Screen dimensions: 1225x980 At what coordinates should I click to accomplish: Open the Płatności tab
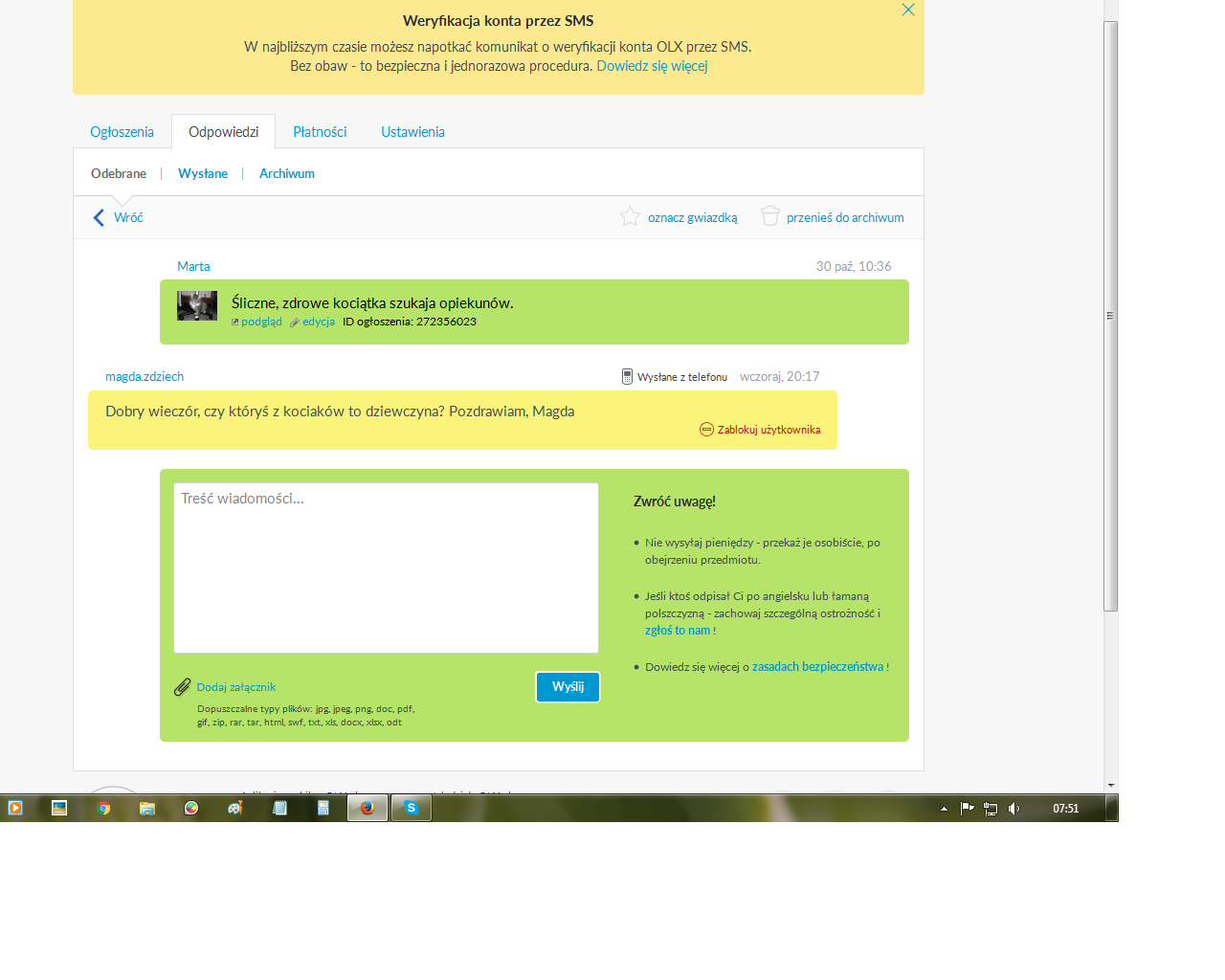(x=320, y=132)
